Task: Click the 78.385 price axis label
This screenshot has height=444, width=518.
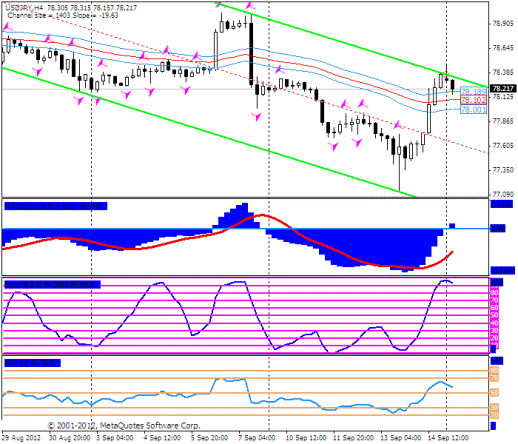Action: [503, 72]
